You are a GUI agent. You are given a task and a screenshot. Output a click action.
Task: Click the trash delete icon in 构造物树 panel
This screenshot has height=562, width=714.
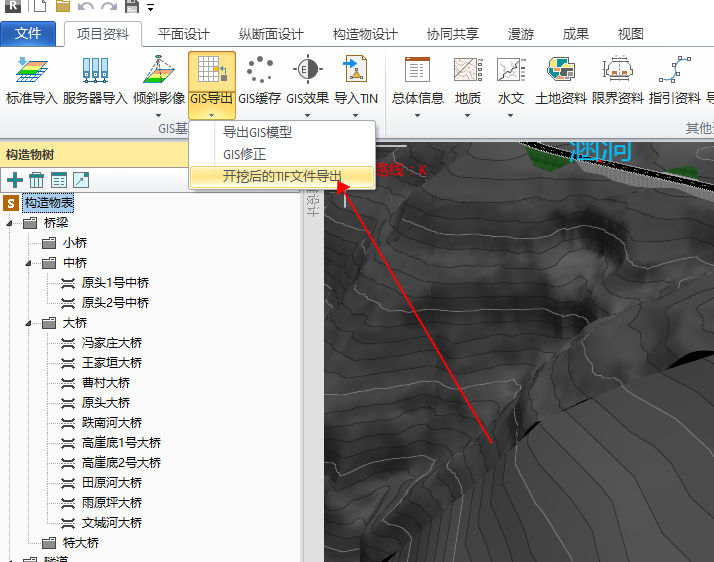tap(36, 180)
